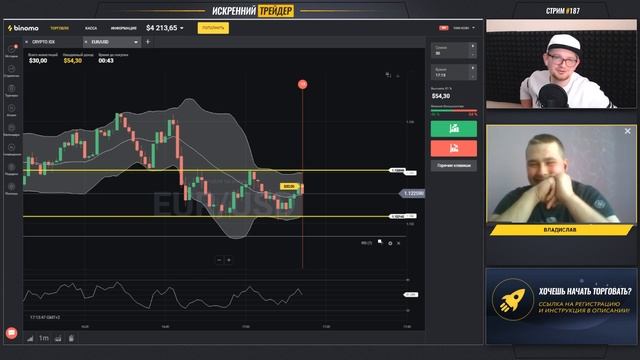This screenshot has height=360, width=640.
Task: Click the small red badge in header
Action: (x=444, y=28)
